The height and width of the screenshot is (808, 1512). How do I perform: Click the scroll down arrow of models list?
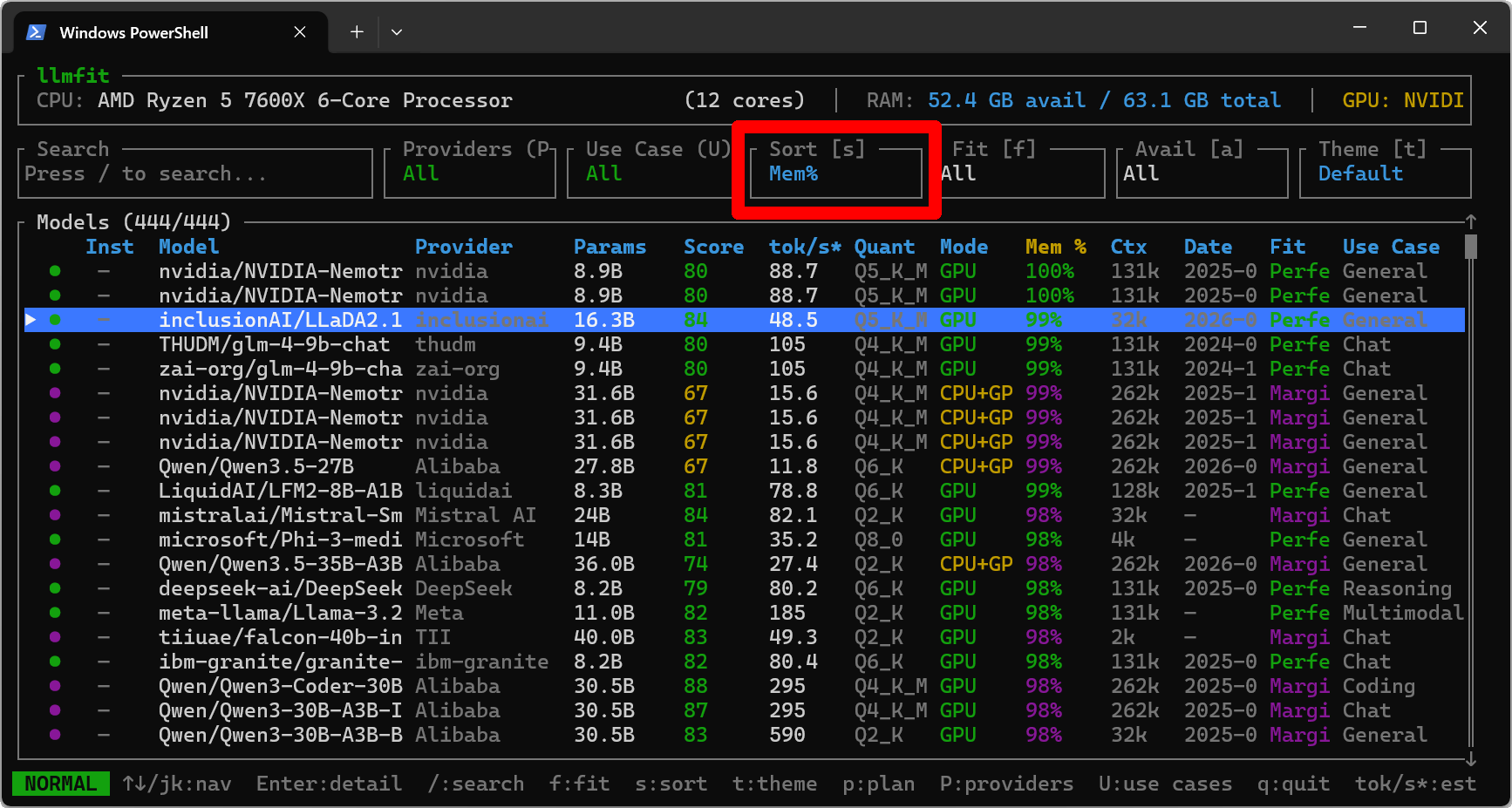[x=1470, y=759]
